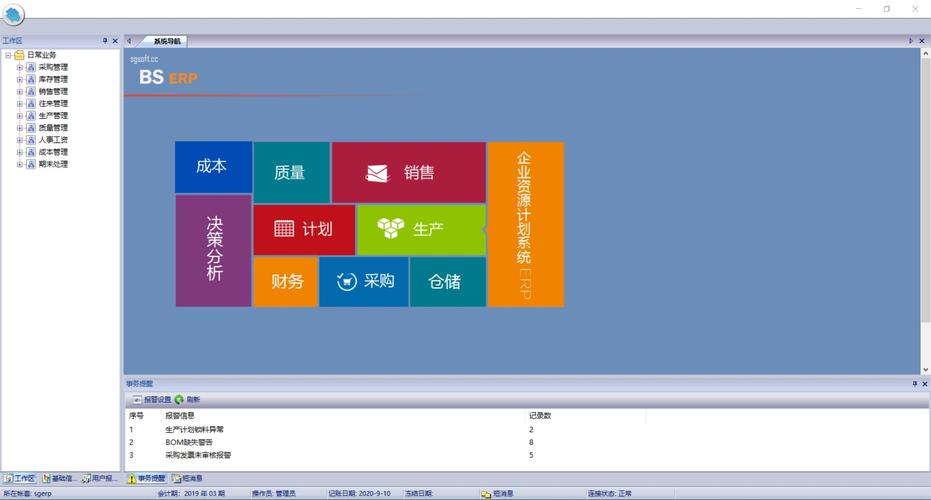Click scroll-down arrow of navigation view
The height and width of the screenshot is (500, 931).
coord(925,369)
